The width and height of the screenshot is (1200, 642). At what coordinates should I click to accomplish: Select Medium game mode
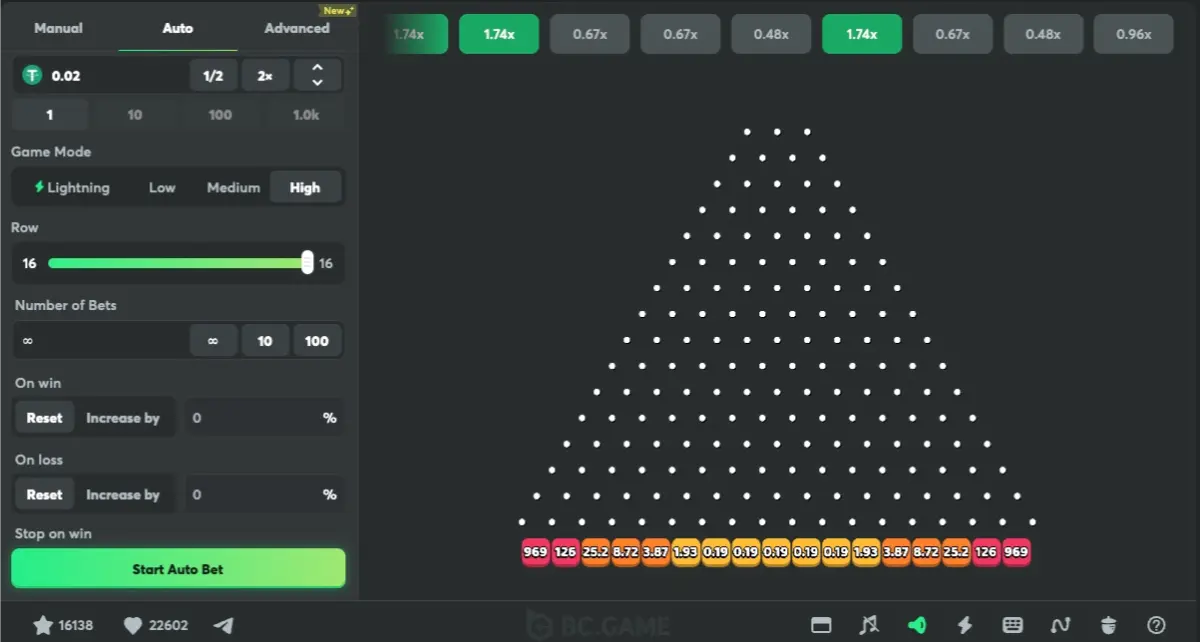point(233,187)
